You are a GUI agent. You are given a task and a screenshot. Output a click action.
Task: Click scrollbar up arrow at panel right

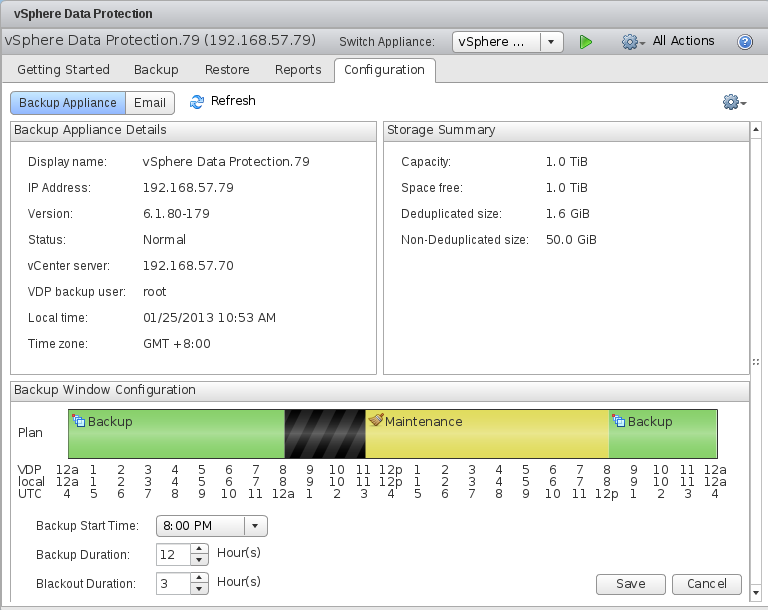point(756,129)
